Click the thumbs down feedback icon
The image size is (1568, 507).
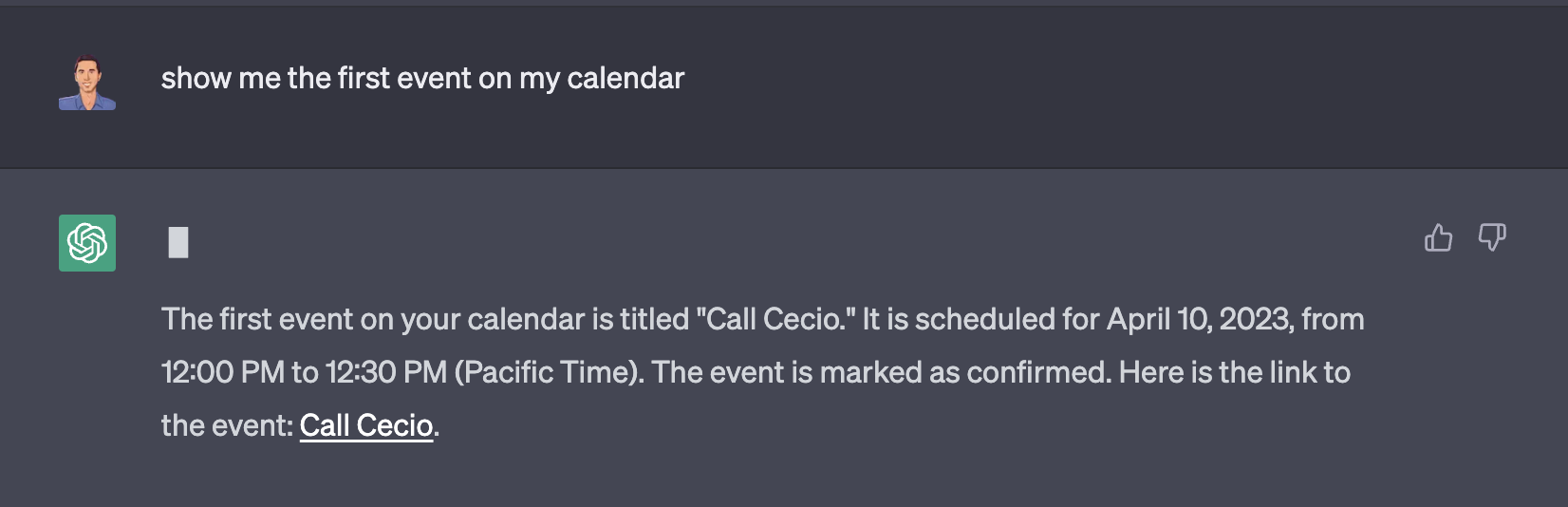pyautogui.click(x=1492, y=237)
